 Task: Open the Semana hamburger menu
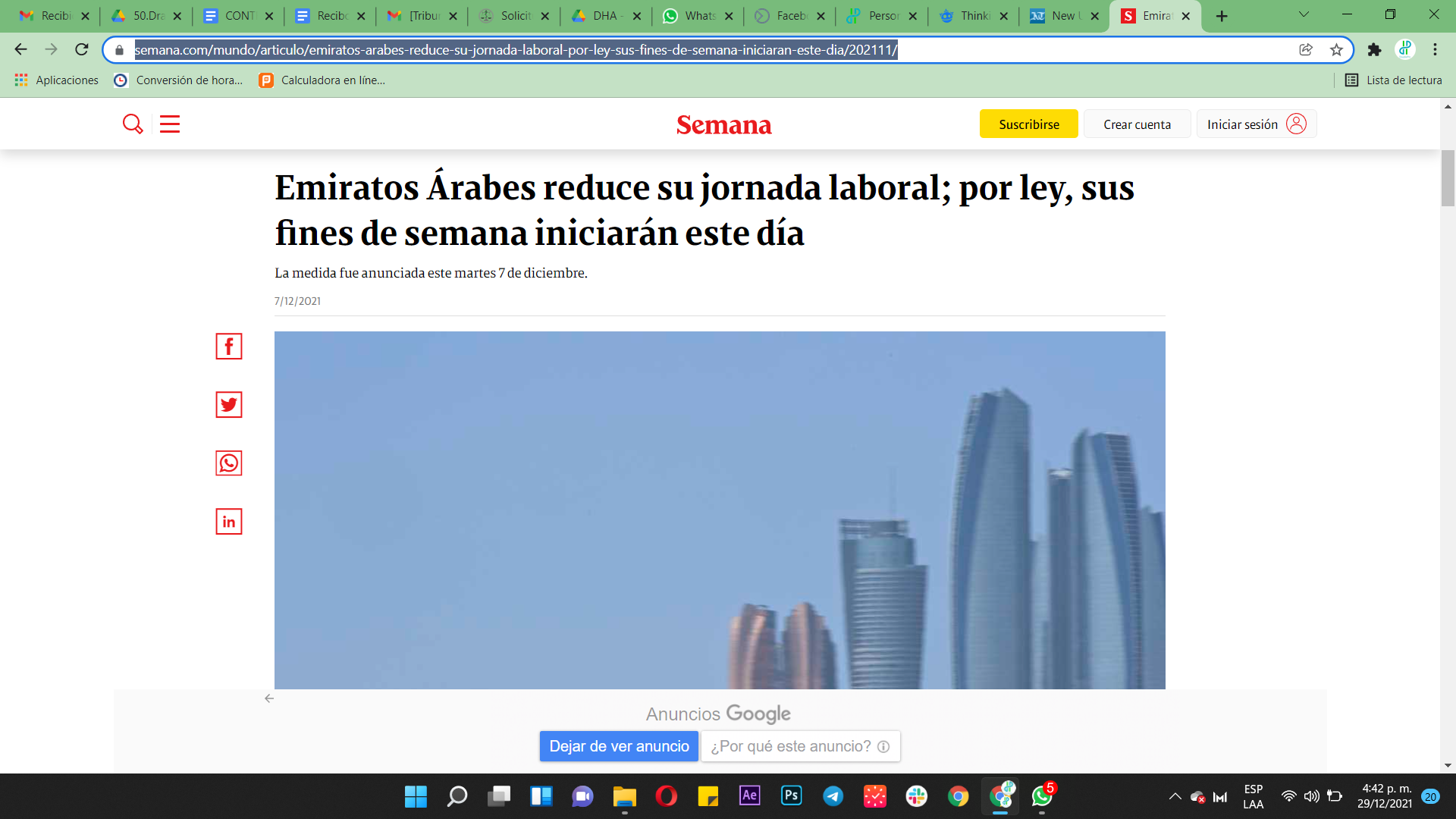(170, 124)
